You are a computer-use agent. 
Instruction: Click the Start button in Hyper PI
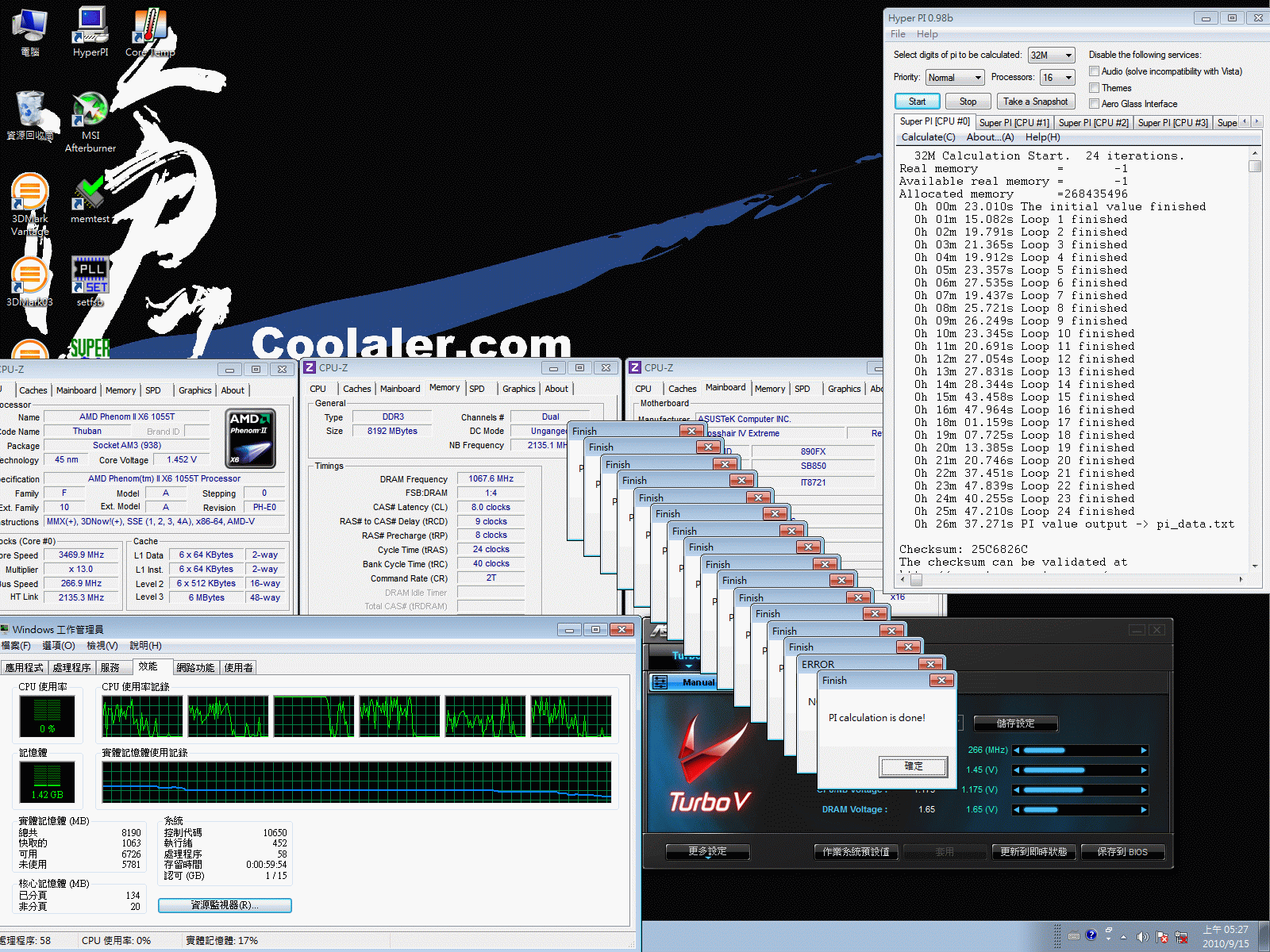click(x=918, y=102)
